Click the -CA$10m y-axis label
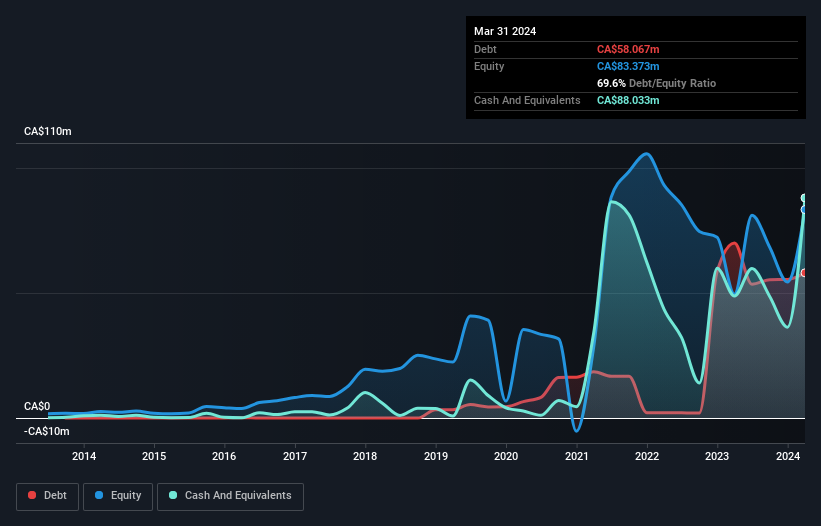Screen dimensions: 821x526 pyautogui.click(x=47, y=431)
